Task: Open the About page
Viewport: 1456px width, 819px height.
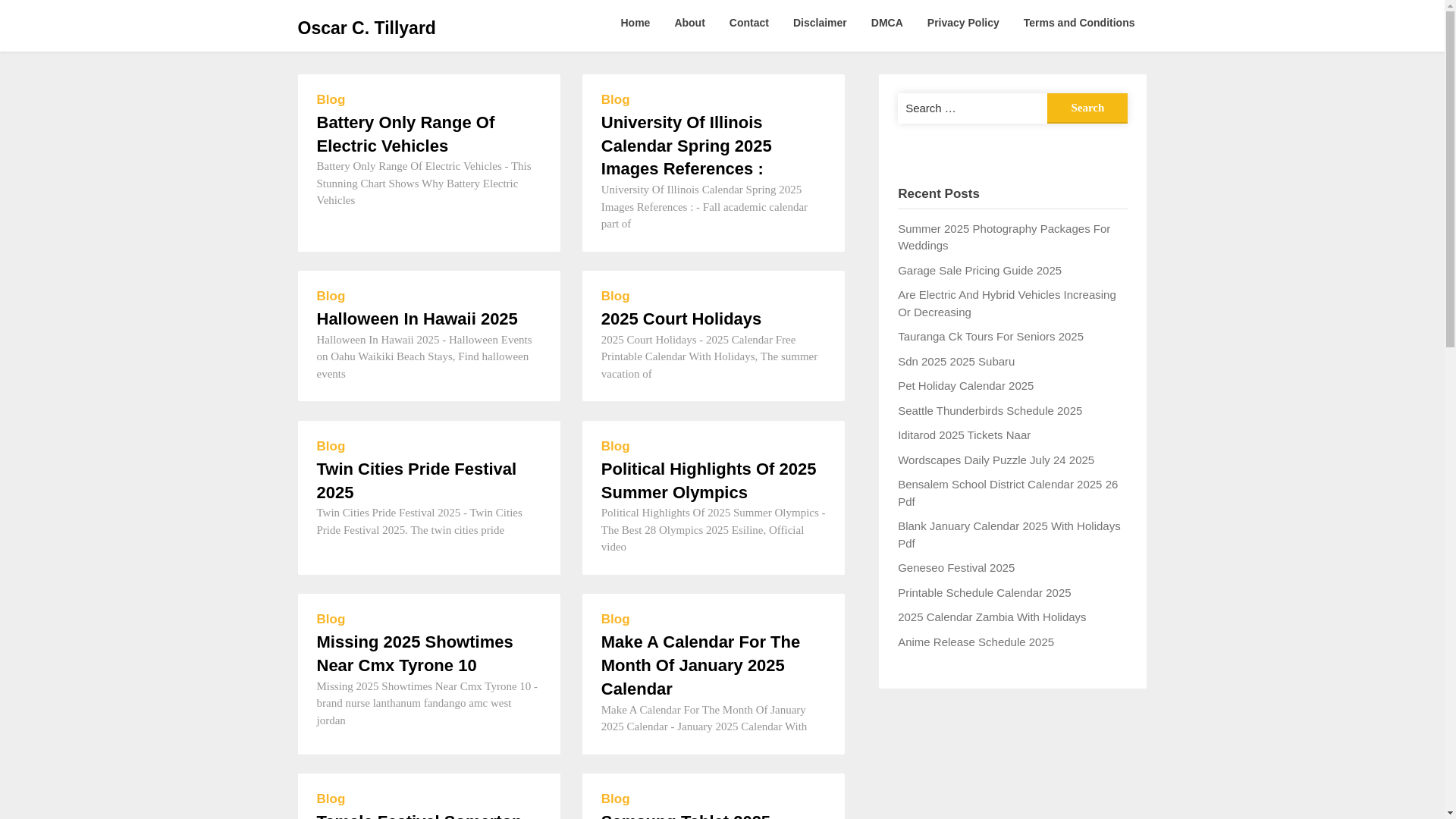Action: click(x=689, y=23)
